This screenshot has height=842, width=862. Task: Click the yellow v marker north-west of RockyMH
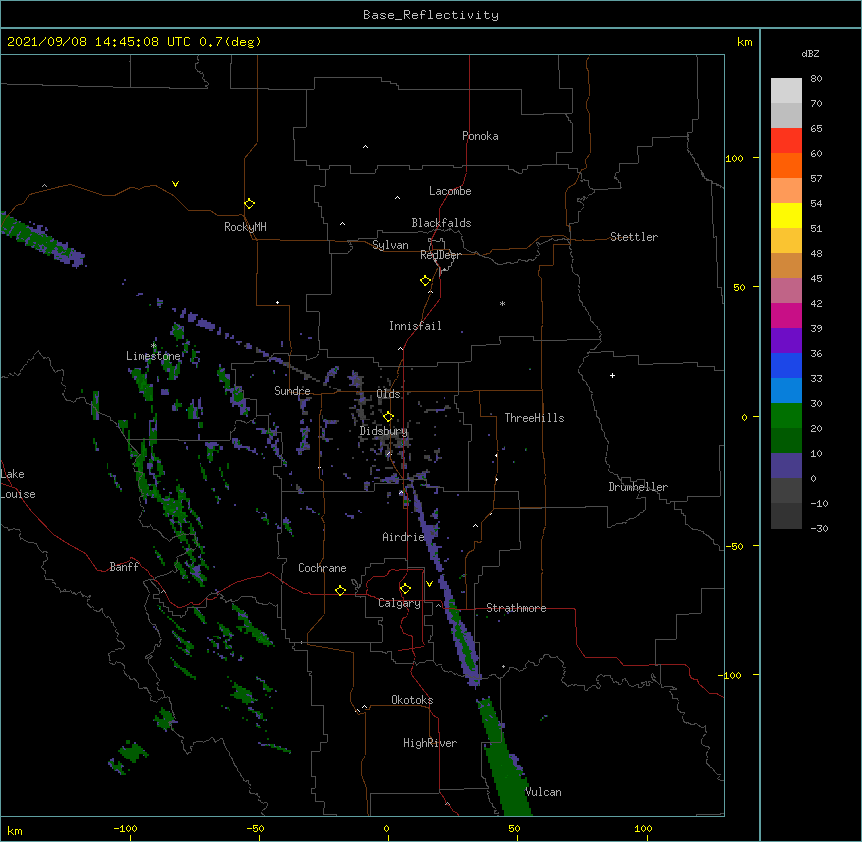point(175,184)
